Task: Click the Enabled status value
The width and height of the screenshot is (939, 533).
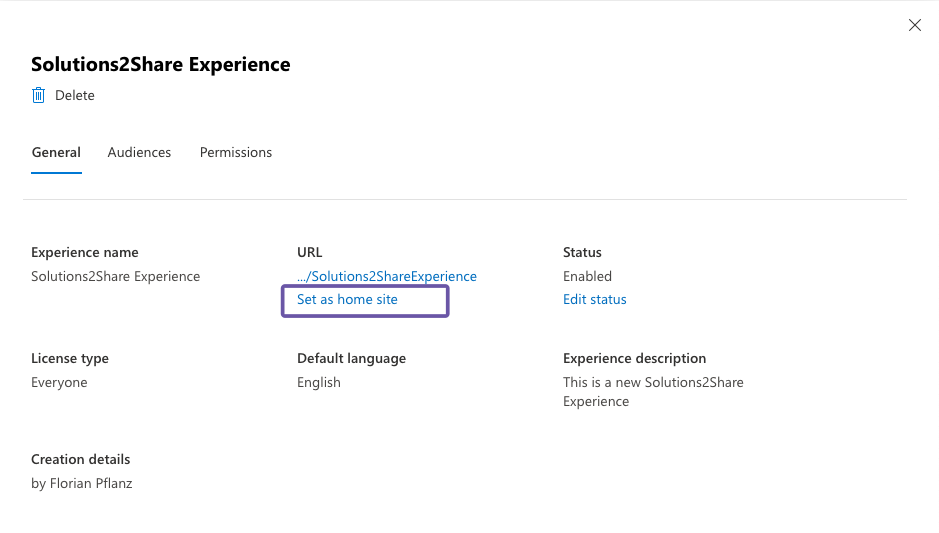Action: click(587, 276)
